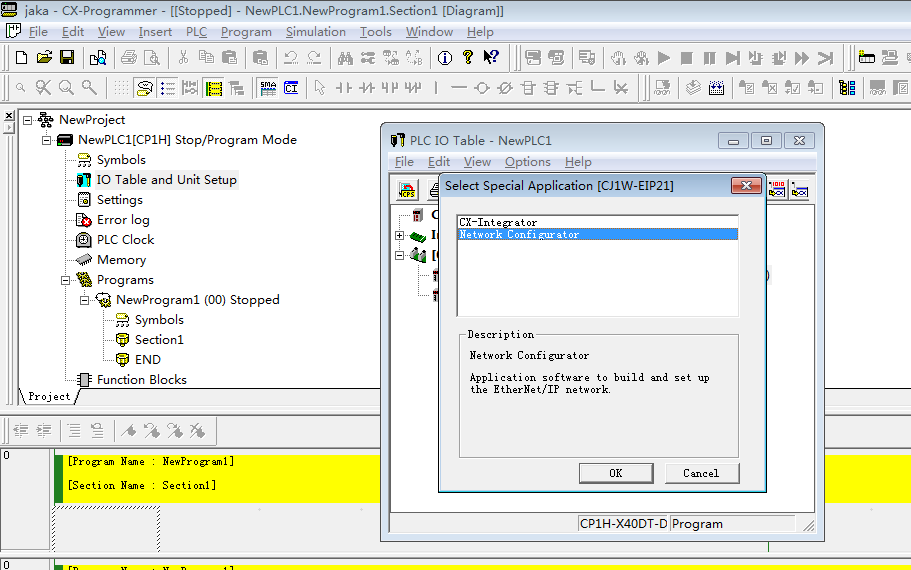Select the arrow pointer selection tool
This screenshot has width=911, height=570.
pos(319,88)
